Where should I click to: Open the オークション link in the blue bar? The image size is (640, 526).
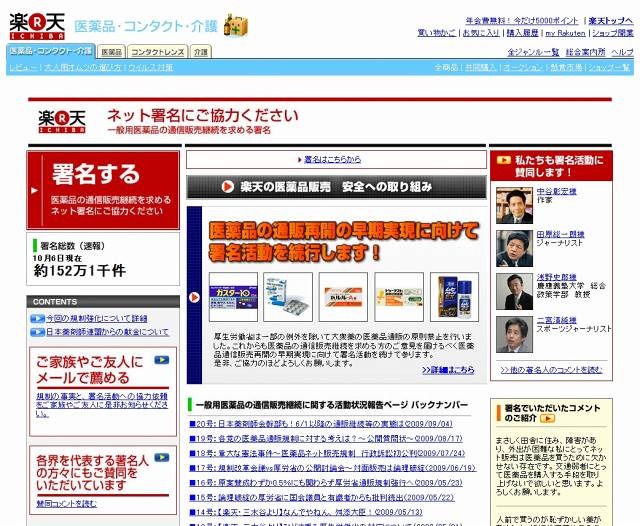pos(522,67)
